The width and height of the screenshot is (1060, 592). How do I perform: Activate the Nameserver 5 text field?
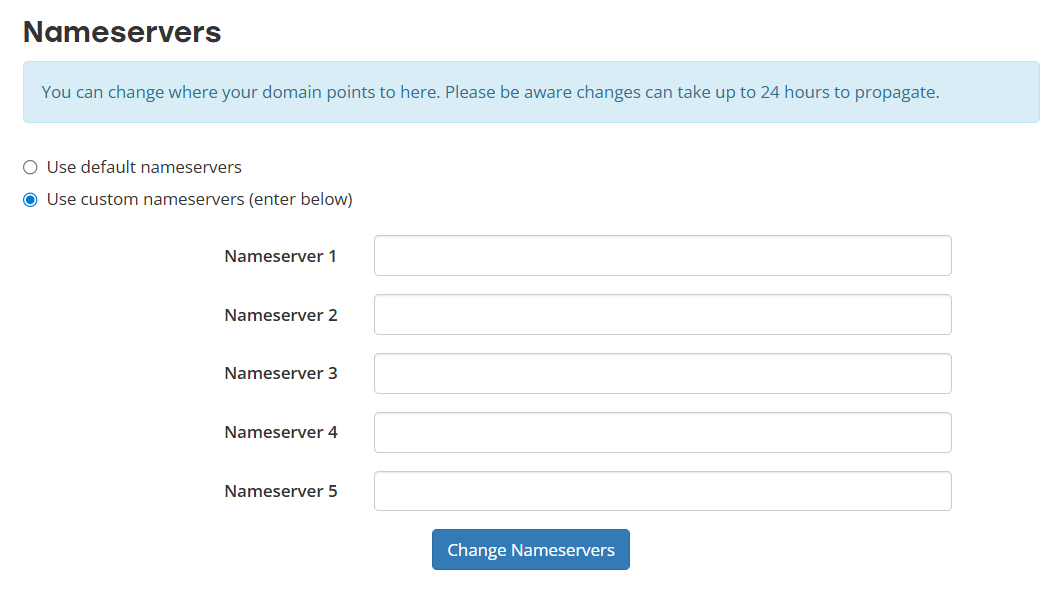click(x=662, y=492)
